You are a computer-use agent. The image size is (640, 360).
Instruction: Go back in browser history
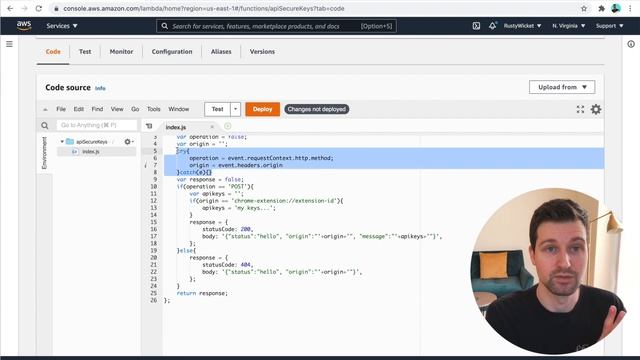coord(10,8)
